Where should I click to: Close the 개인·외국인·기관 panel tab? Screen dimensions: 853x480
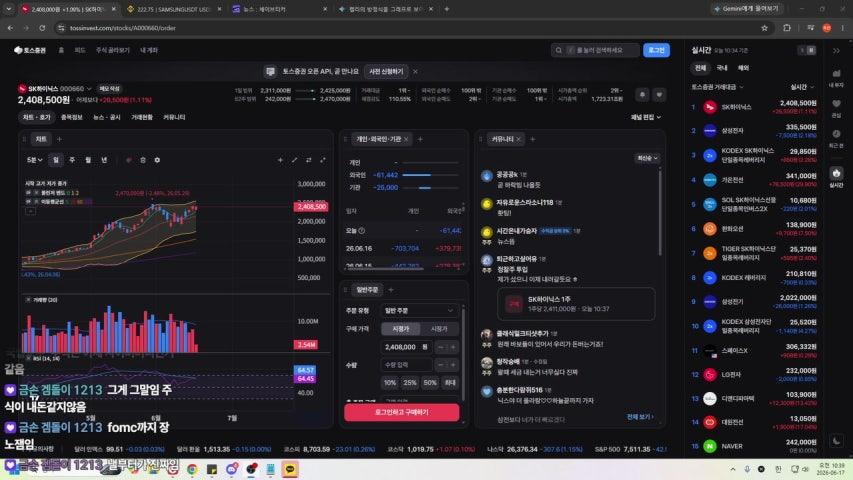coord(406,139)
